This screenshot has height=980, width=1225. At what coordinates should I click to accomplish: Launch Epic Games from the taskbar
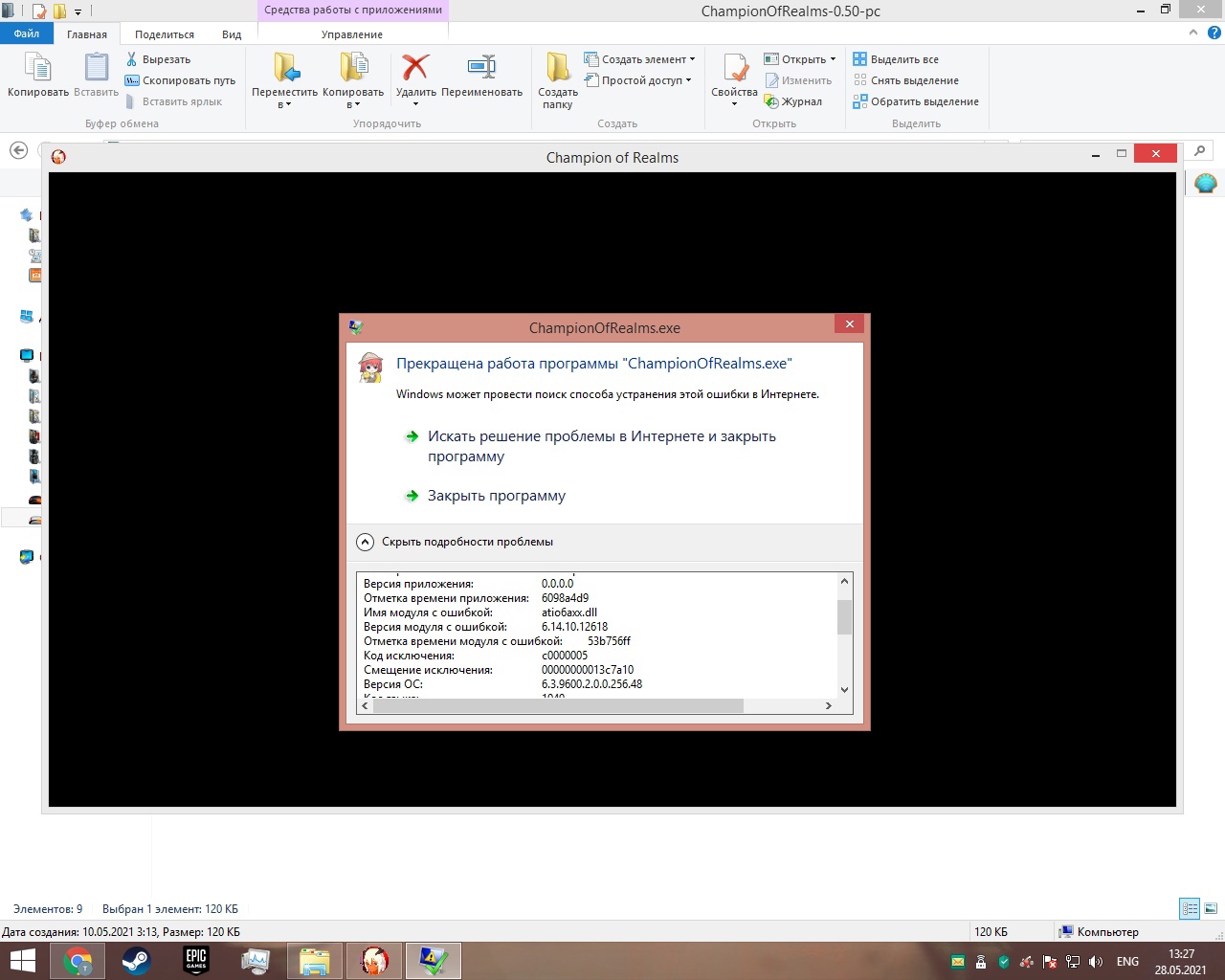[196, 960]
